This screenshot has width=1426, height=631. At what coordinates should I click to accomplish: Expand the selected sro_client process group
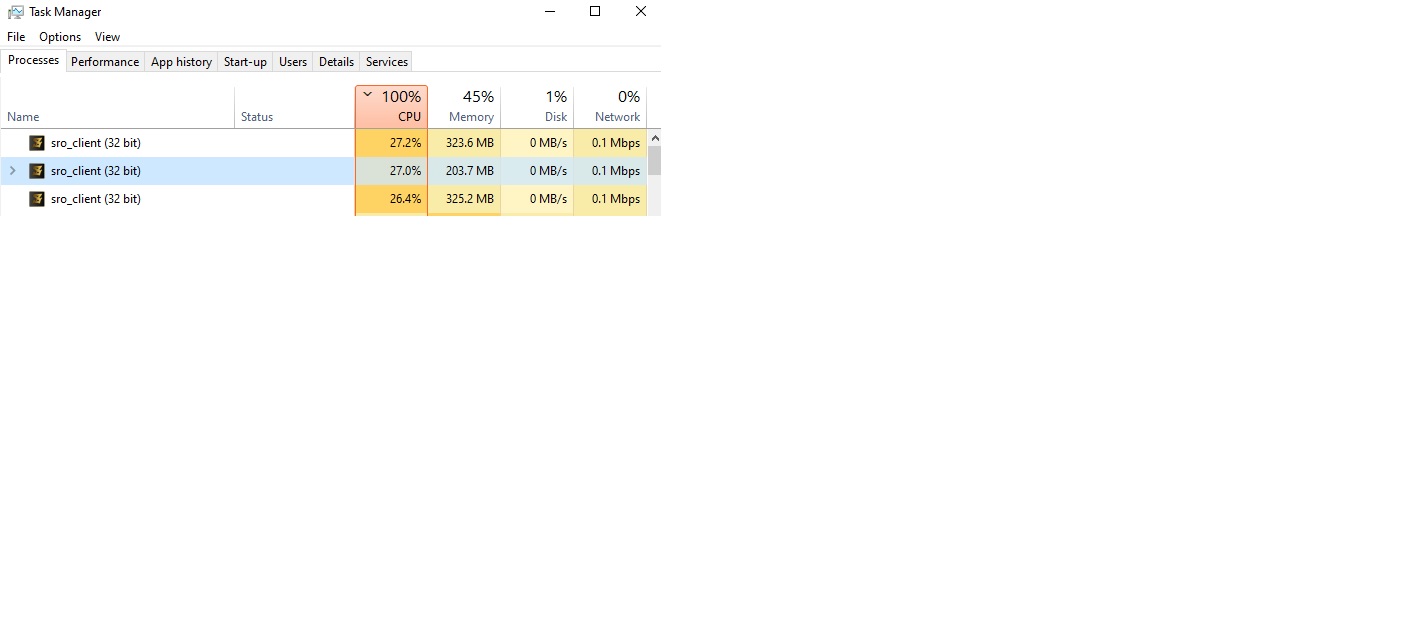(x=12, y=171)
